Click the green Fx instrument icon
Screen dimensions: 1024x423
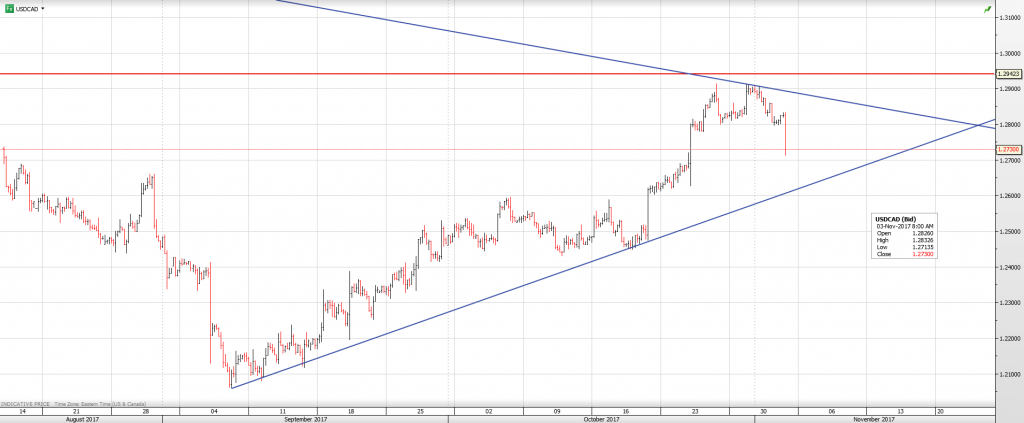(x=8, y=8)
